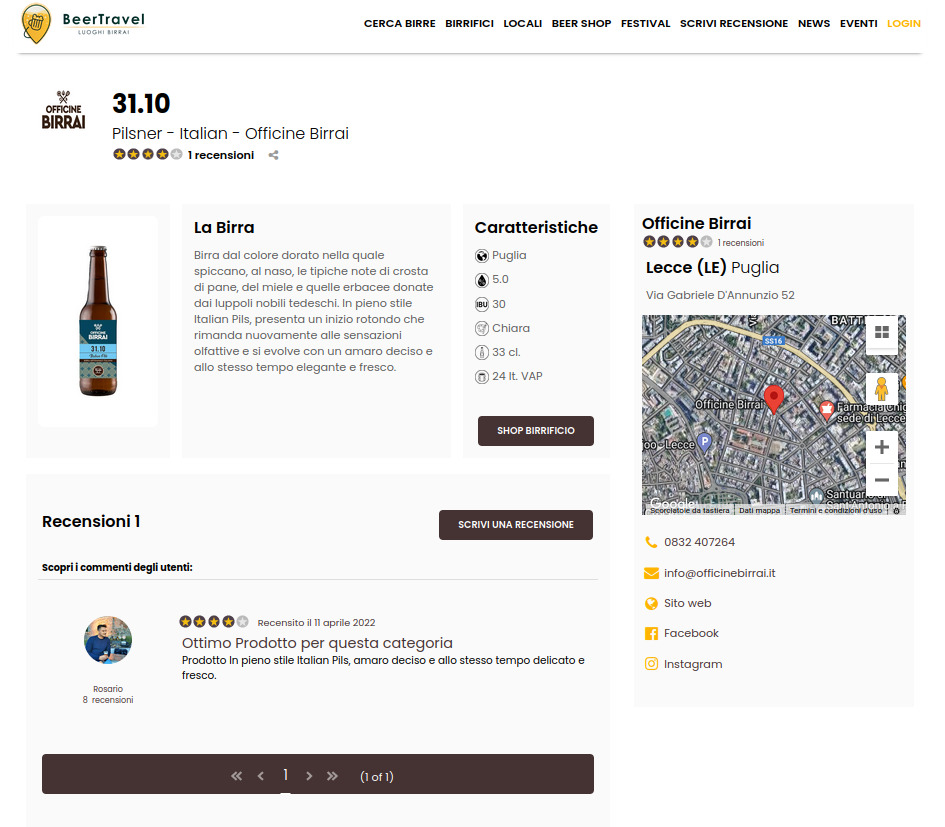Click the 1 recensioni text under the beer title
The image size is (945, 827).
tap(221, 155)
